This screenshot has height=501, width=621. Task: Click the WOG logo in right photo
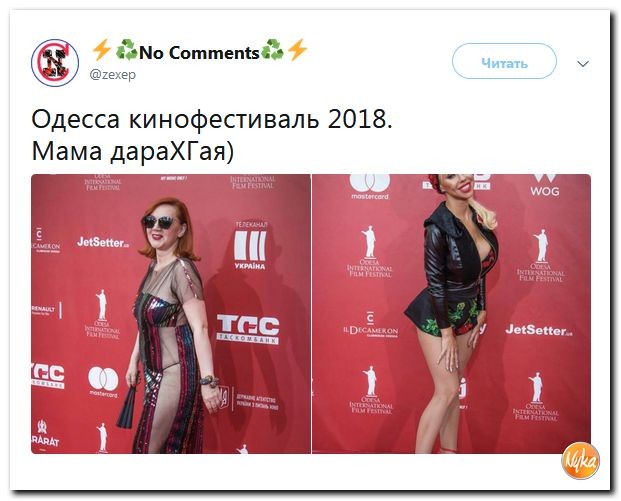545,185
